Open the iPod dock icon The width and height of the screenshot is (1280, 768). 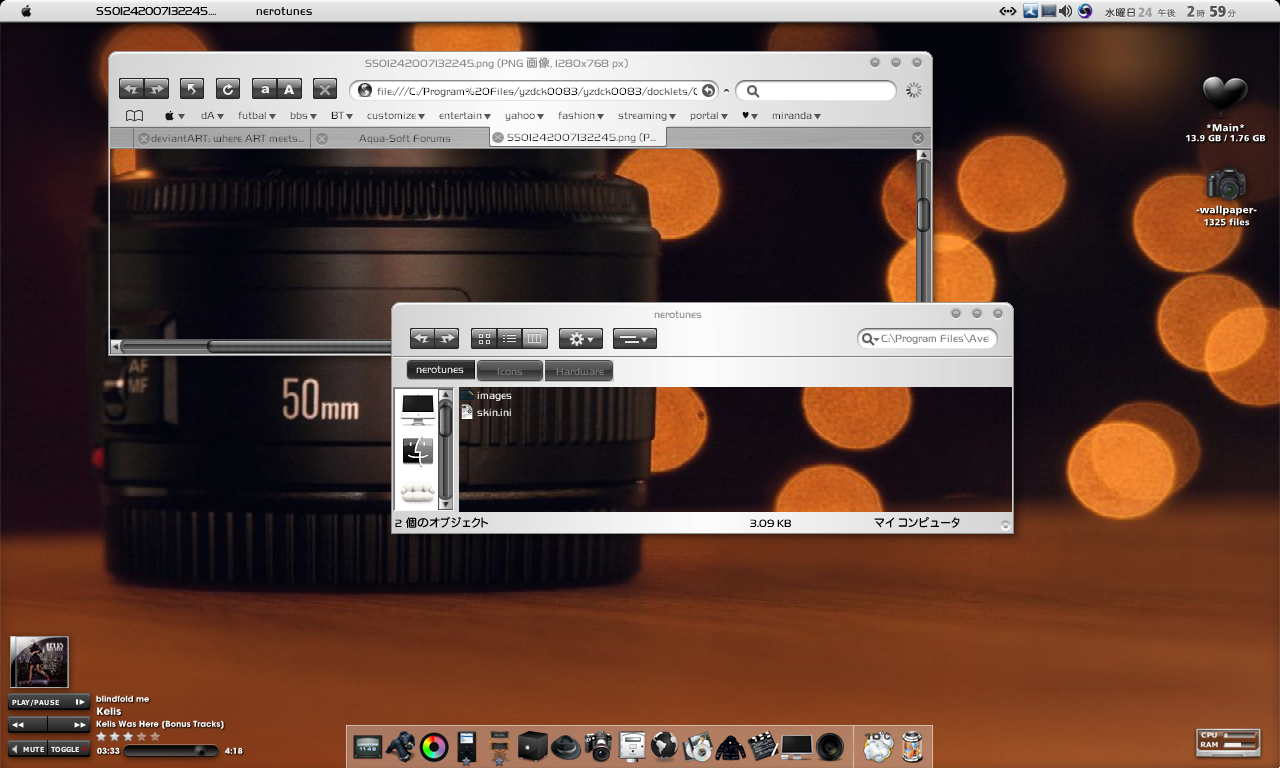pos(466,747)
